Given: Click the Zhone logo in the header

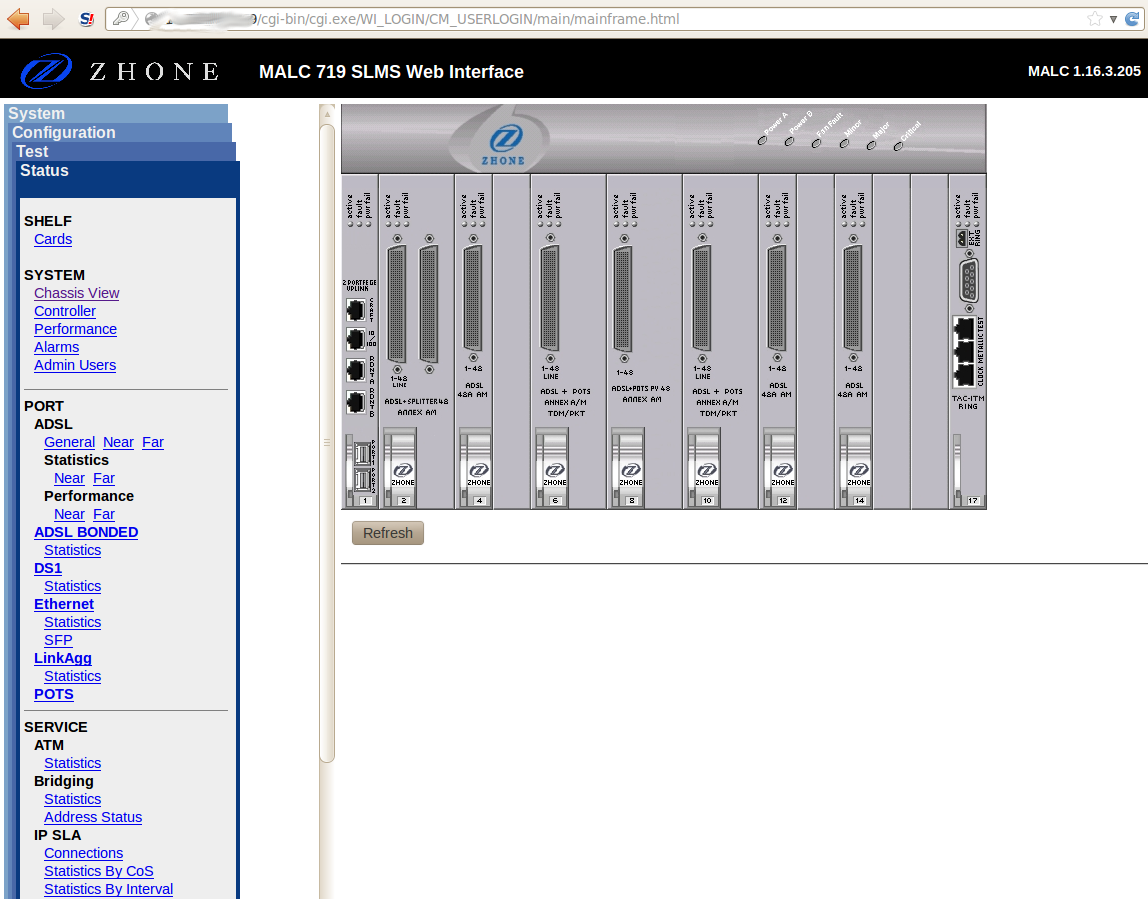Looking at the screenshot, I should click(x=121, y=71).
